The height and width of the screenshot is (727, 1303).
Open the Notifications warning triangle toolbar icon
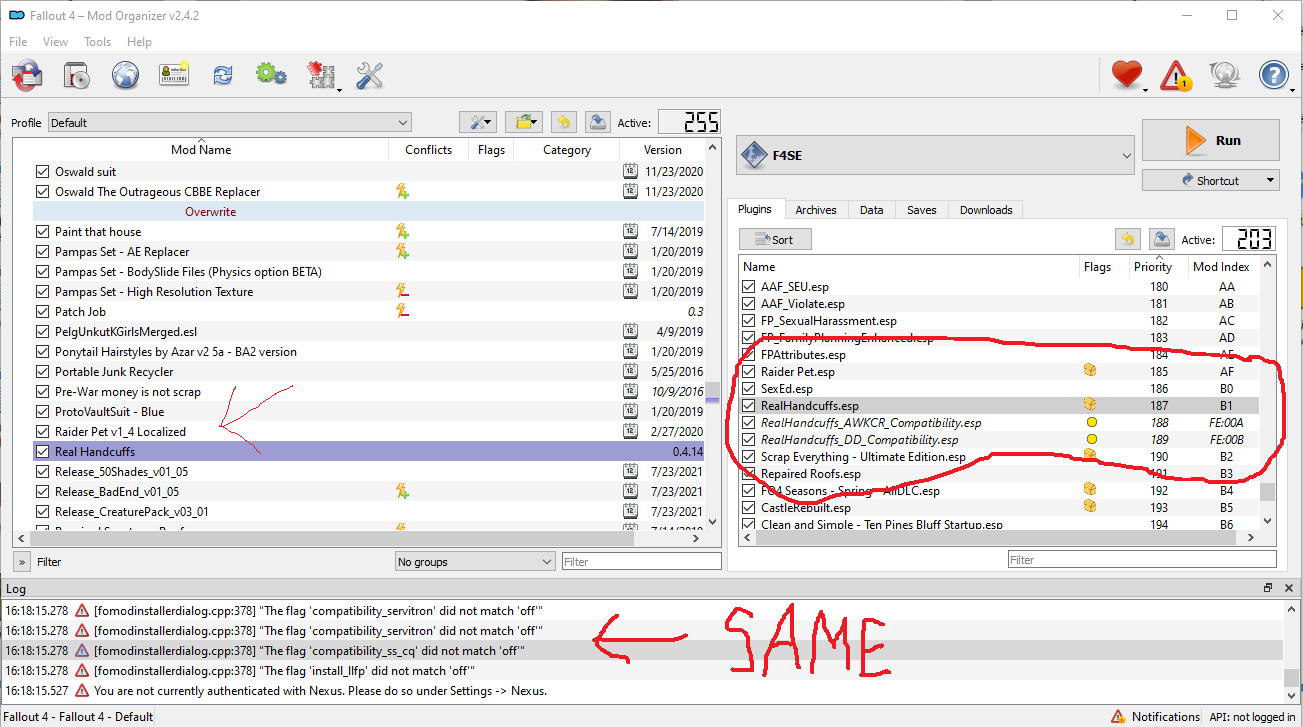pos(1176,75)
